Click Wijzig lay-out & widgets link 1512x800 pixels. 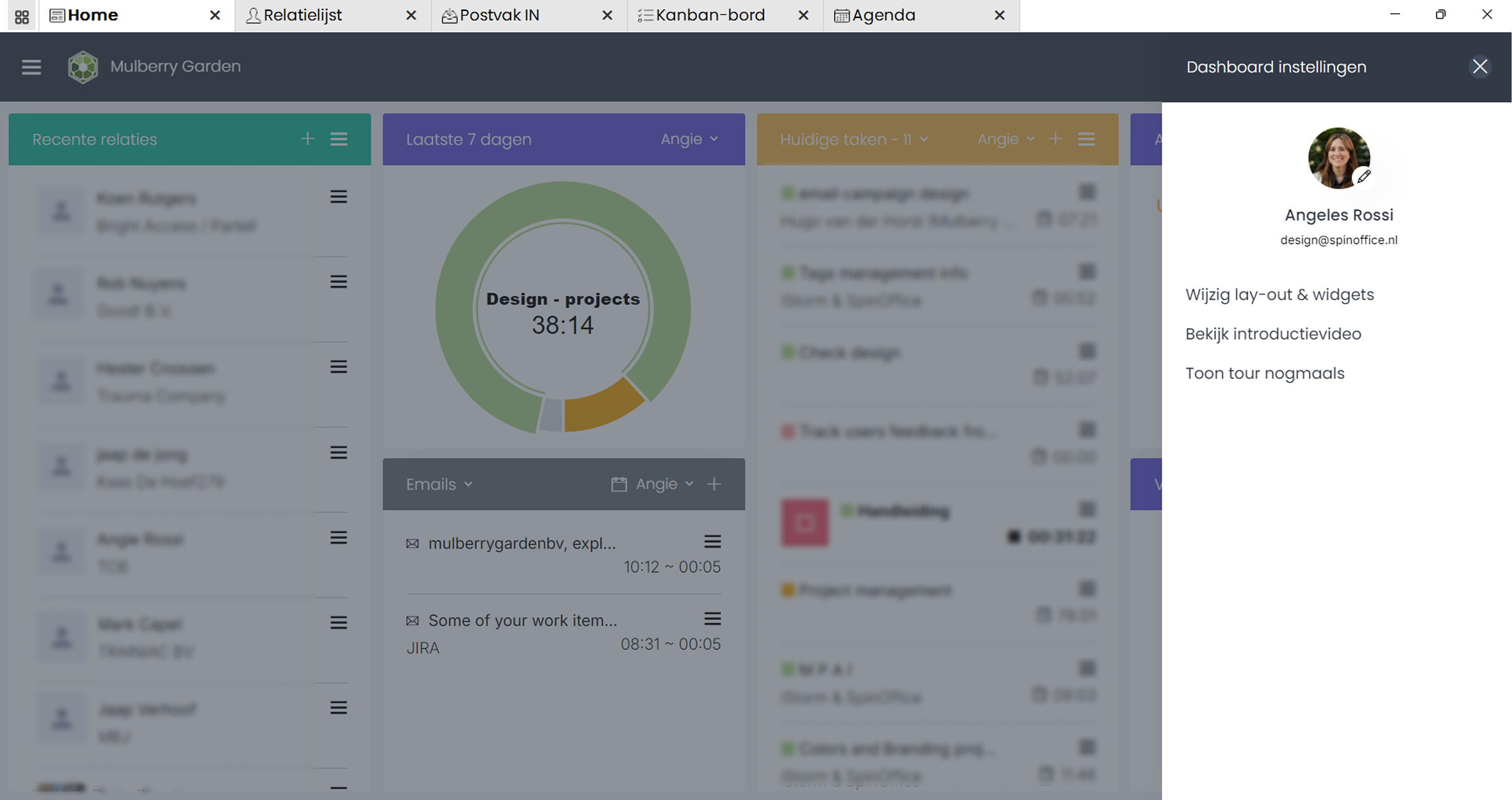pos(1279,294)
